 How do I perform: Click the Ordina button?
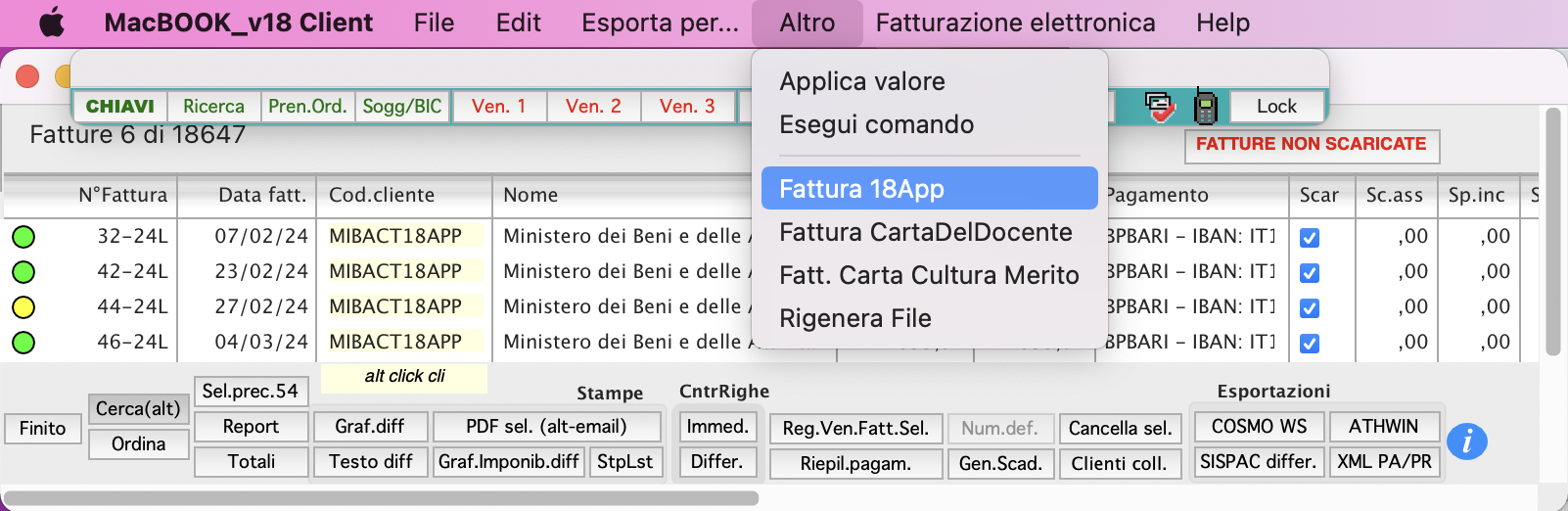coord(138,443)
